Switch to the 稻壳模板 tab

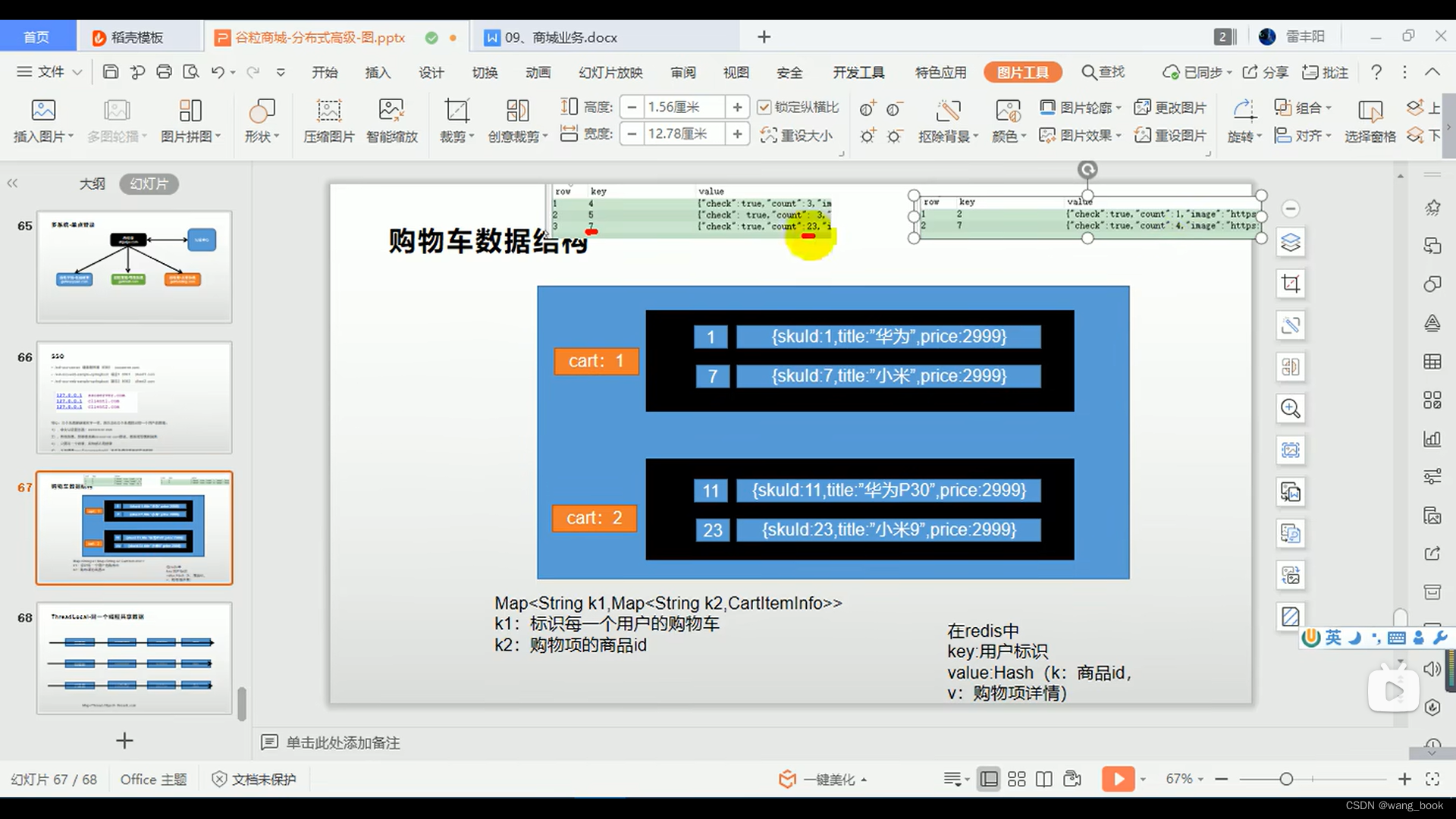coord(136,37)
